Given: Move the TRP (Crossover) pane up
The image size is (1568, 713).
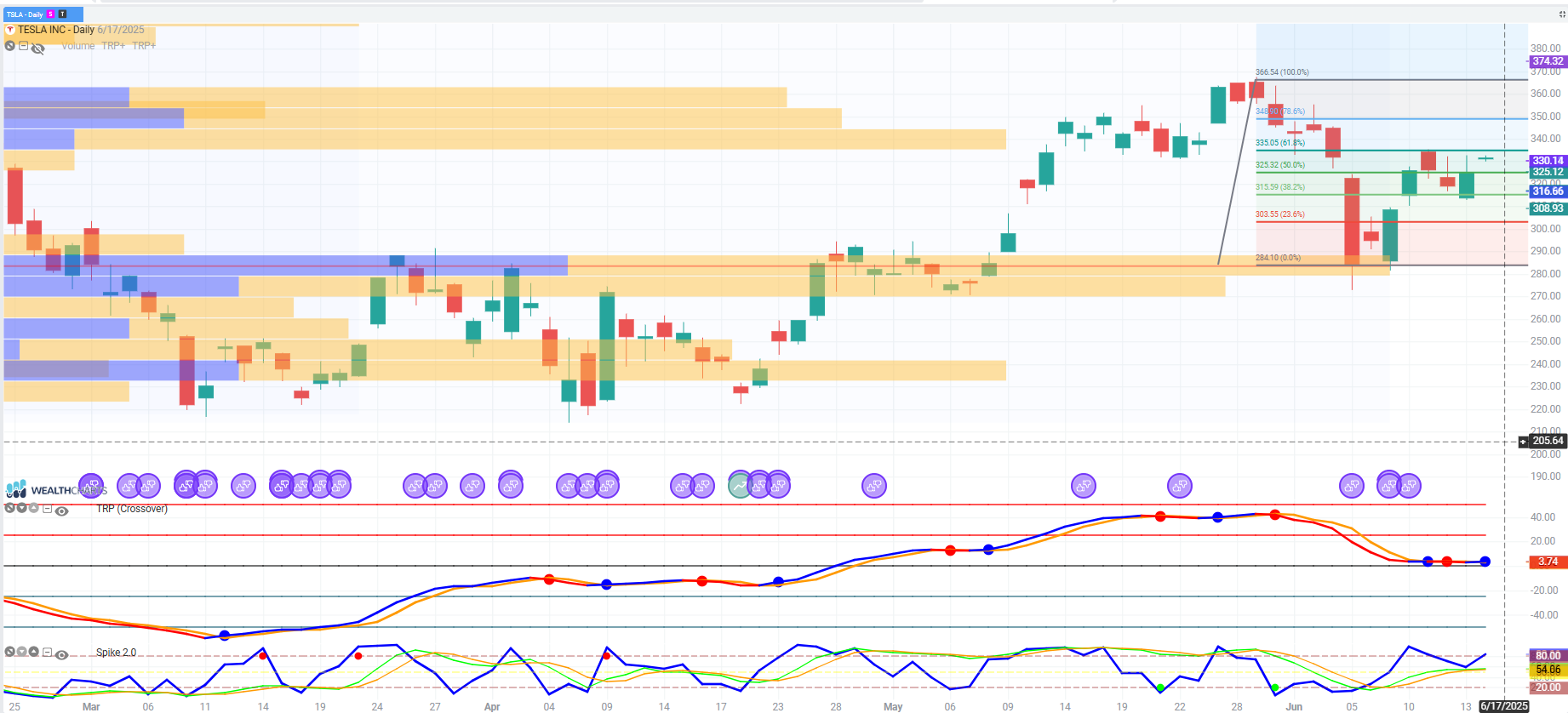Looking at the screenshot, I should (x=34, y=508).
